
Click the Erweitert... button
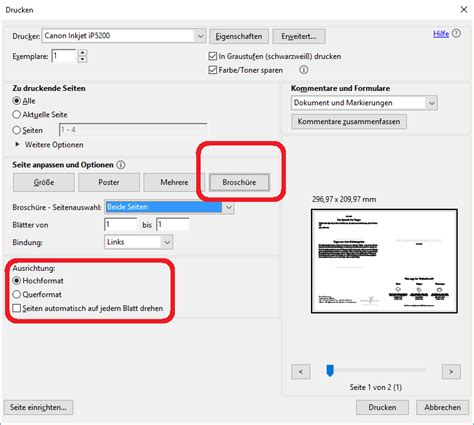299,36
